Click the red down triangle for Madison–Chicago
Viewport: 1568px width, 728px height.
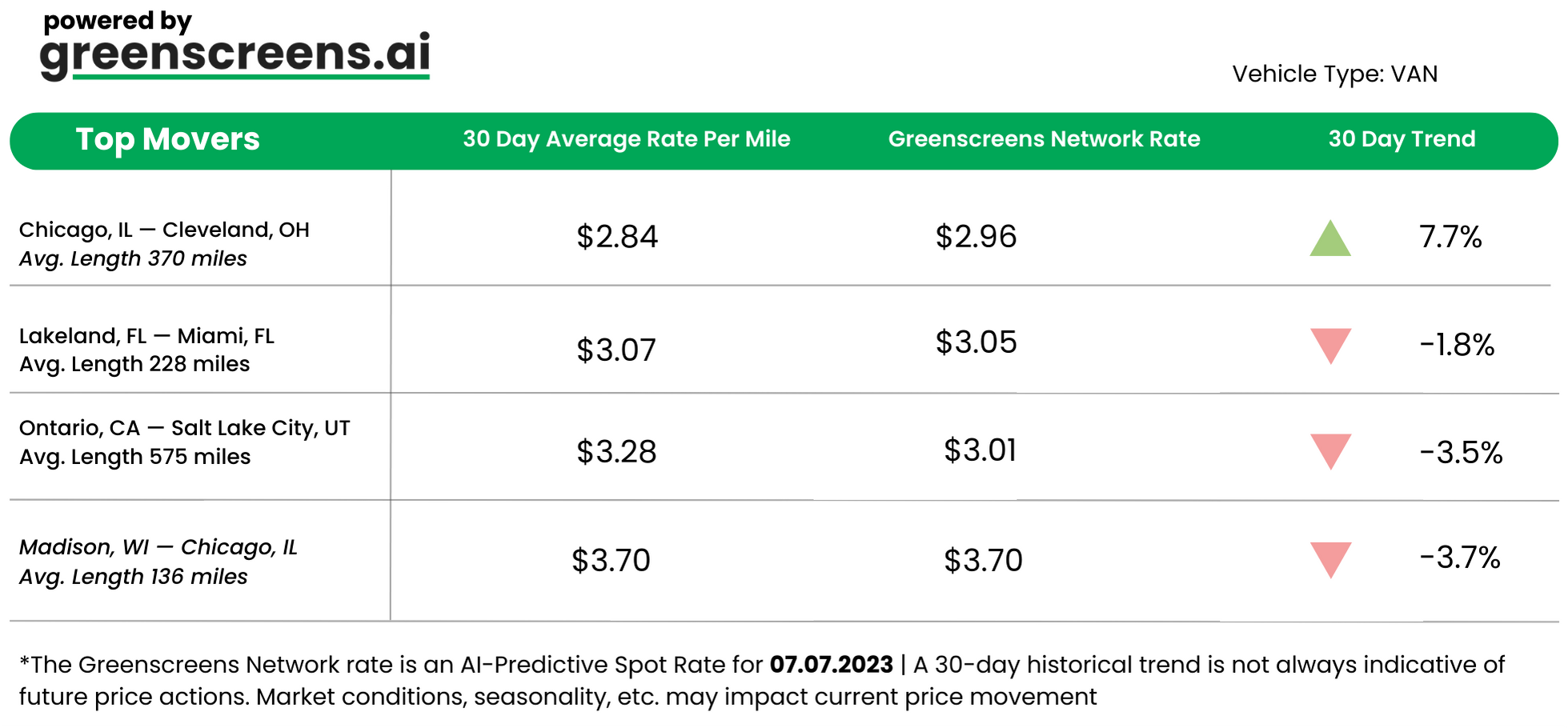(x=1330, y=558)
